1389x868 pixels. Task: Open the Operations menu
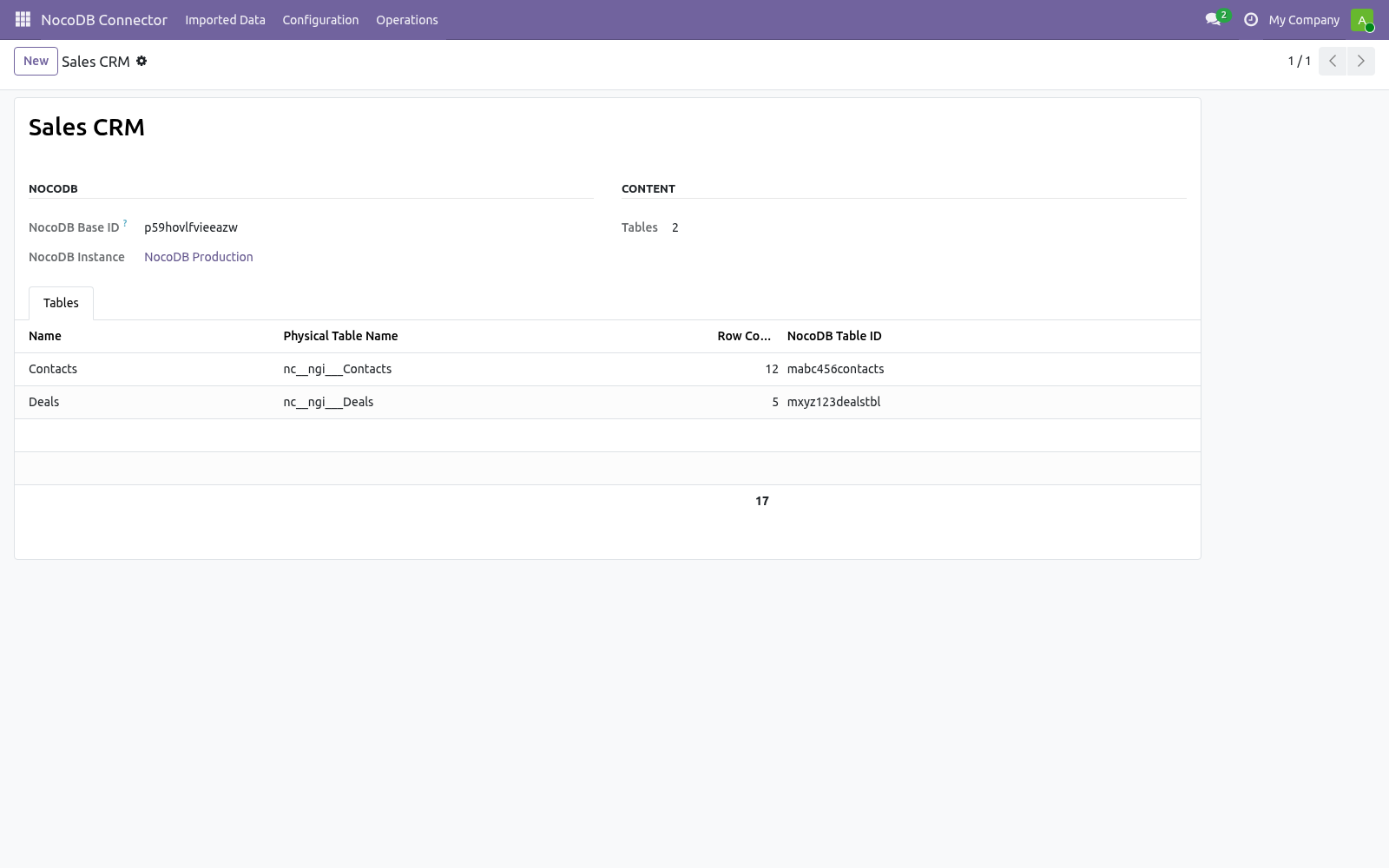(x=407, y=19)
